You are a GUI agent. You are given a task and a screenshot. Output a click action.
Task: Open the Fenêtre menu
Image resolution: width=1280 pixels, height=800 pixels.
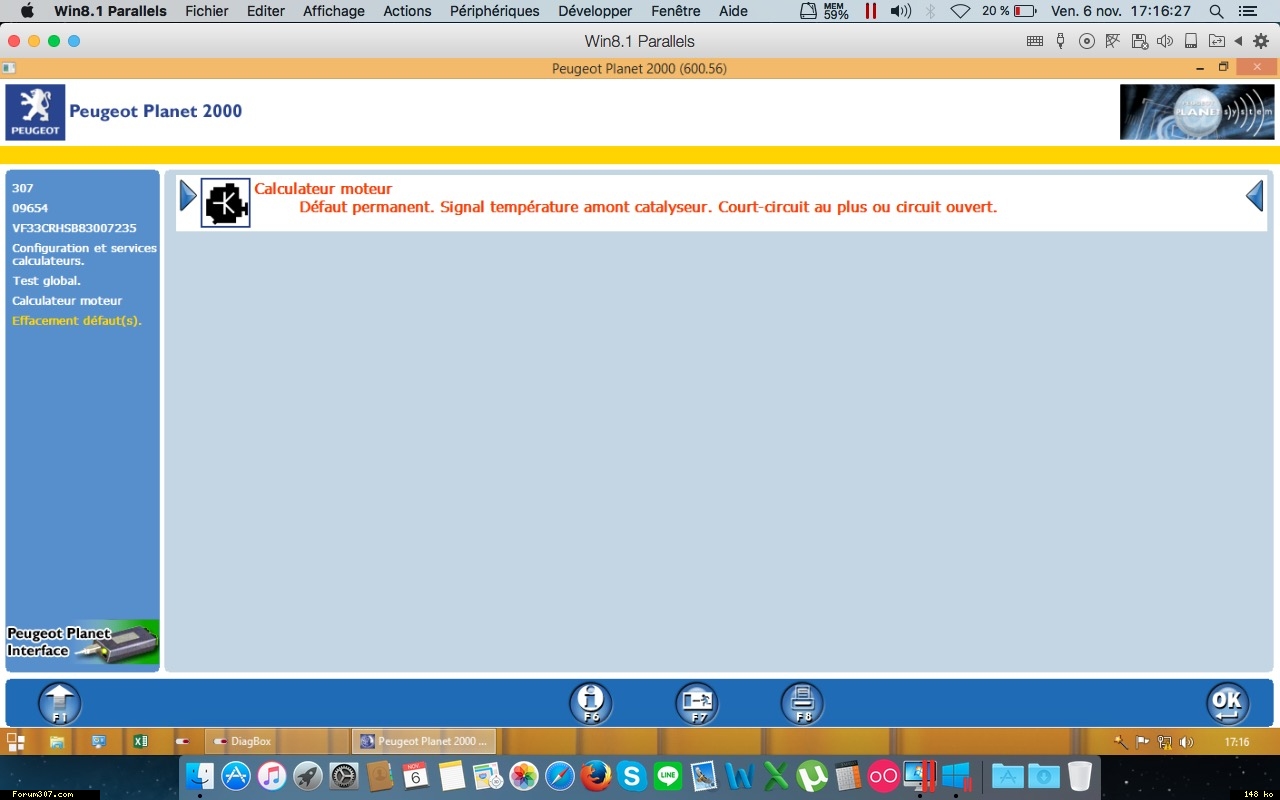676,11
